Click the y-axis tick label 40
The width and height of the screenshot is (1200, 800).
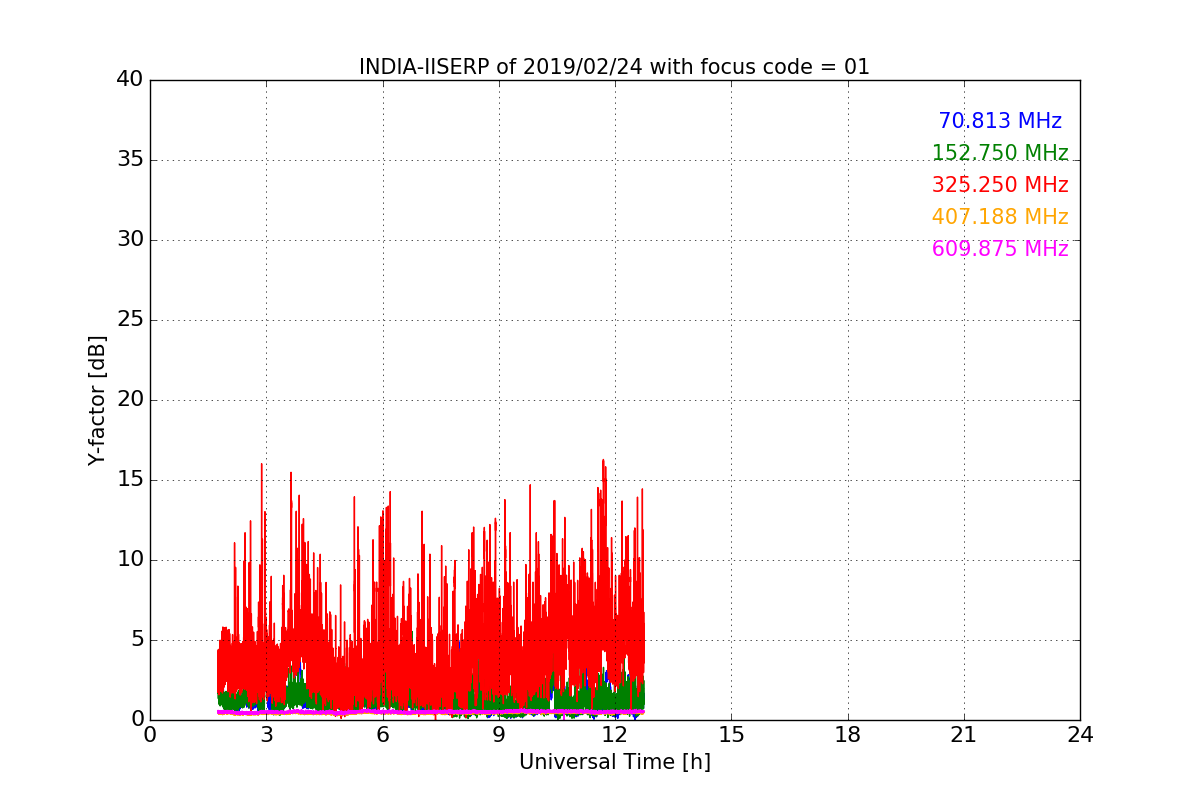tap(130, 79)
